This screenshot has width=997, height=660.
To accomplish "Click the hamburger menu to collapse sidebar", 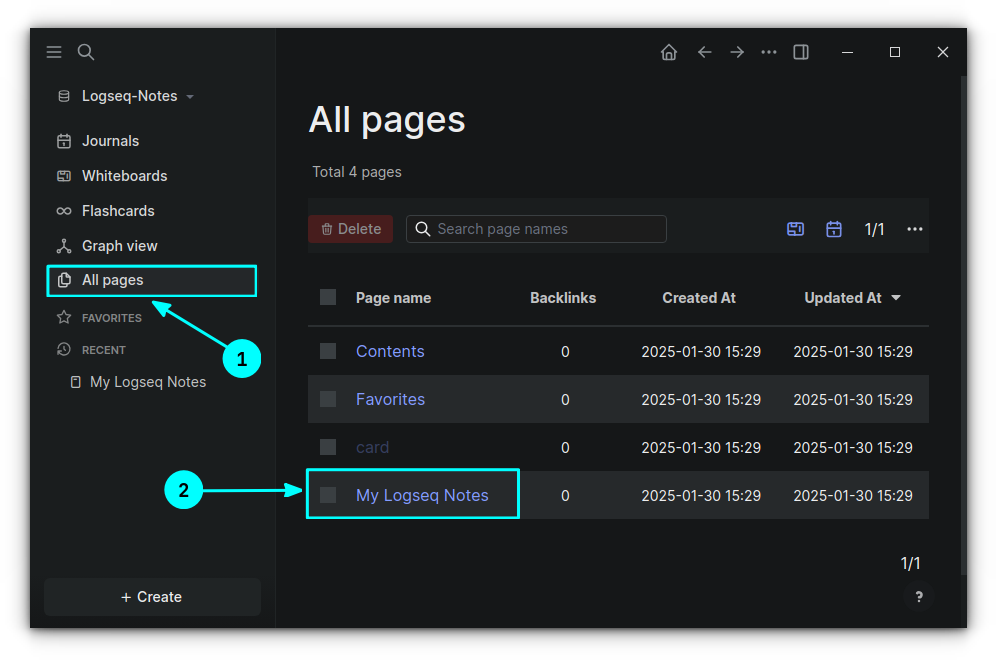I will [x=53, y=51].
